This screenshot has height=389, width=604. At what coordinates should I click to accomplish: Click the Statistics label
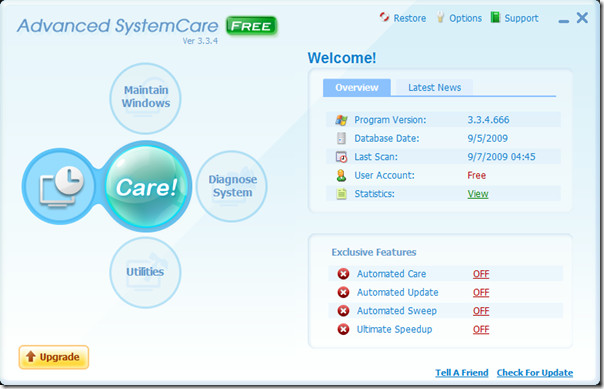coord(374,194)
